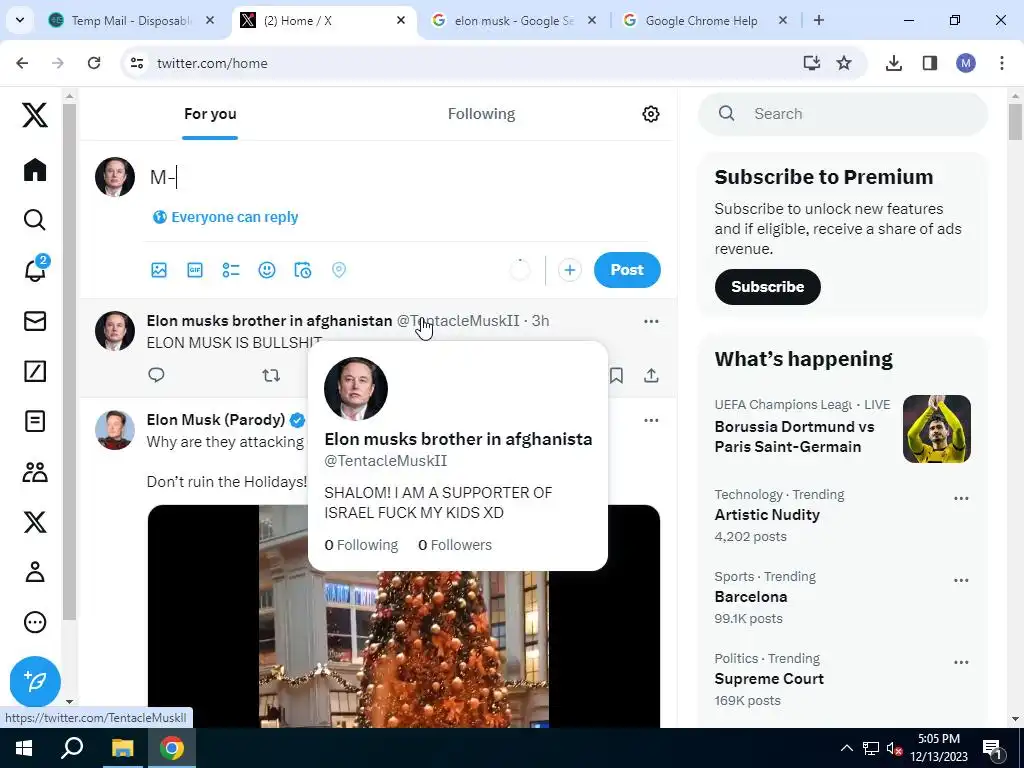Open Grok slash icon in sidebar

coord(35,371)
